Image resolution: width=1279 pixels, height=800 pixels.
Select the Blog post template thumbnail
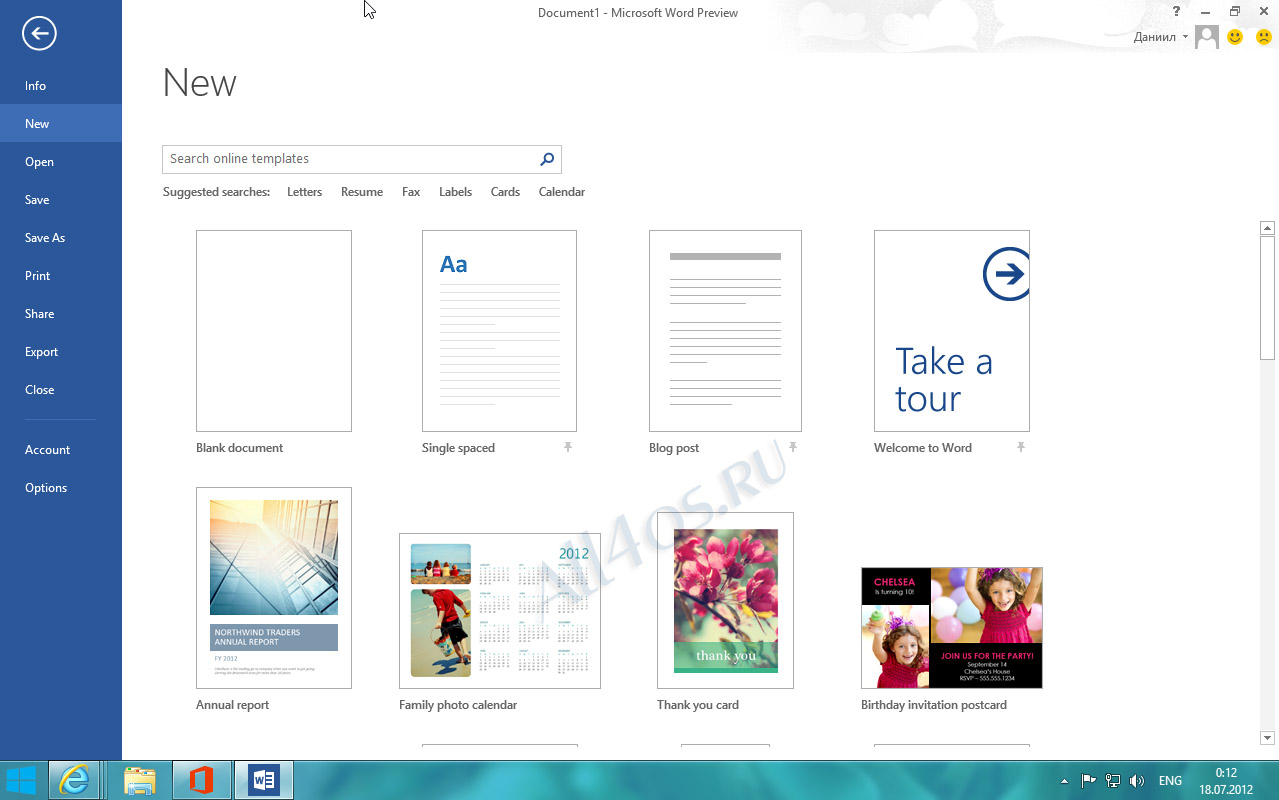click(725, 331)
